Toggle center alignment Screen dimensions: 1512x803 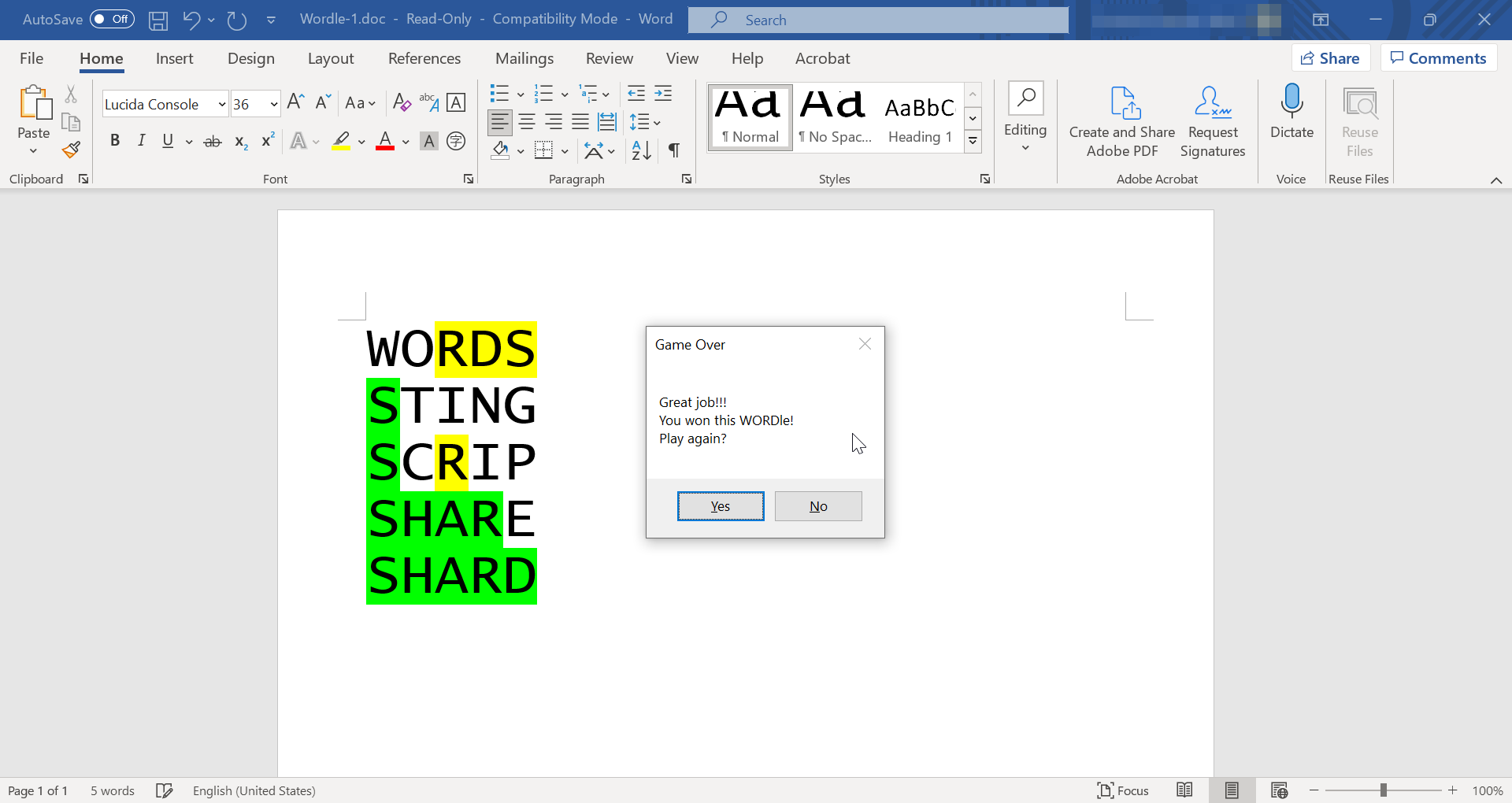point(527,122)
